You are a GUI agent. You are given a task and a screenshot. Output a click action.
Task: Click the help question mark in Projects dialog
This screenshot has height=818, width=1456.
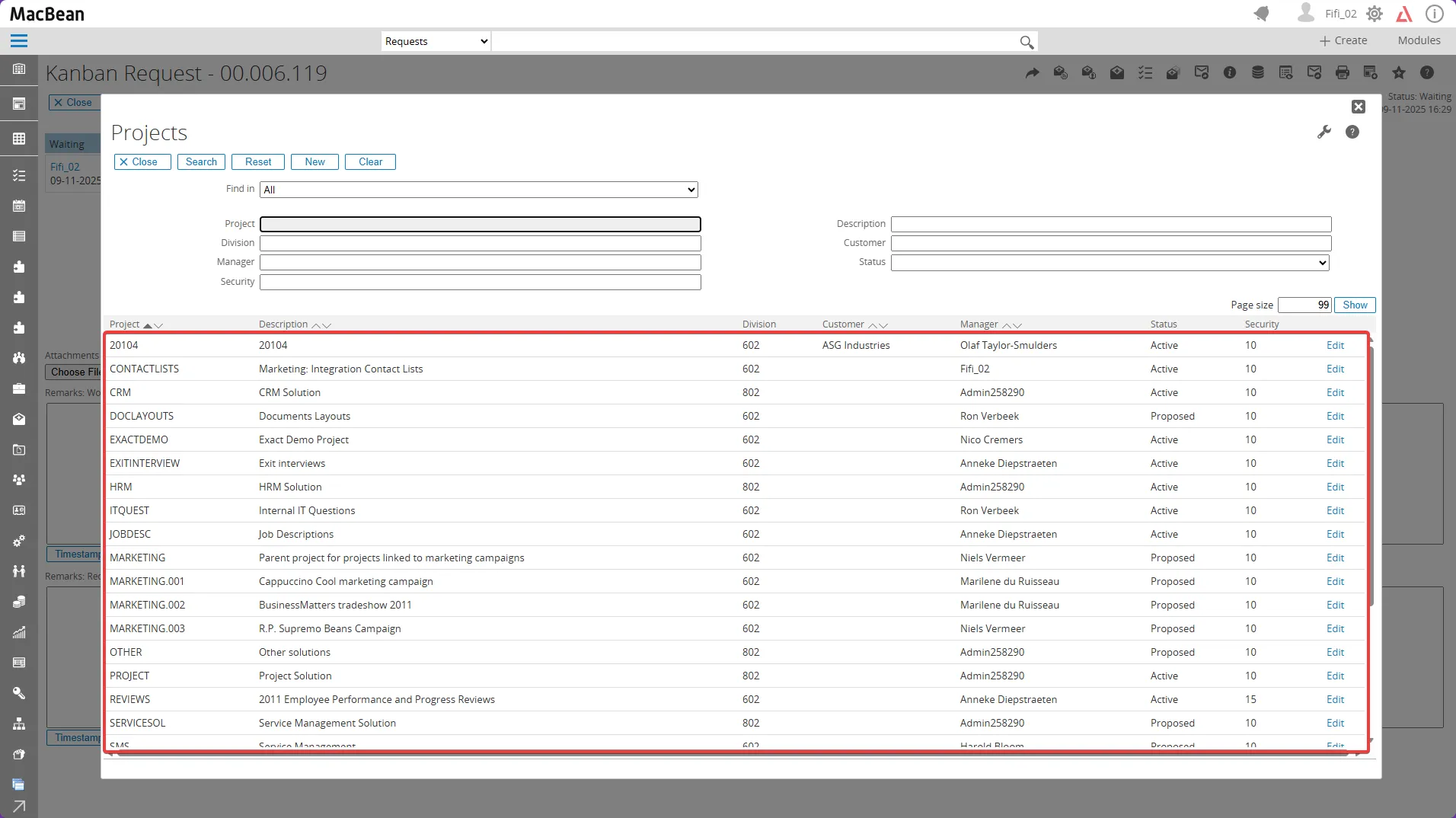[1352, 133]
